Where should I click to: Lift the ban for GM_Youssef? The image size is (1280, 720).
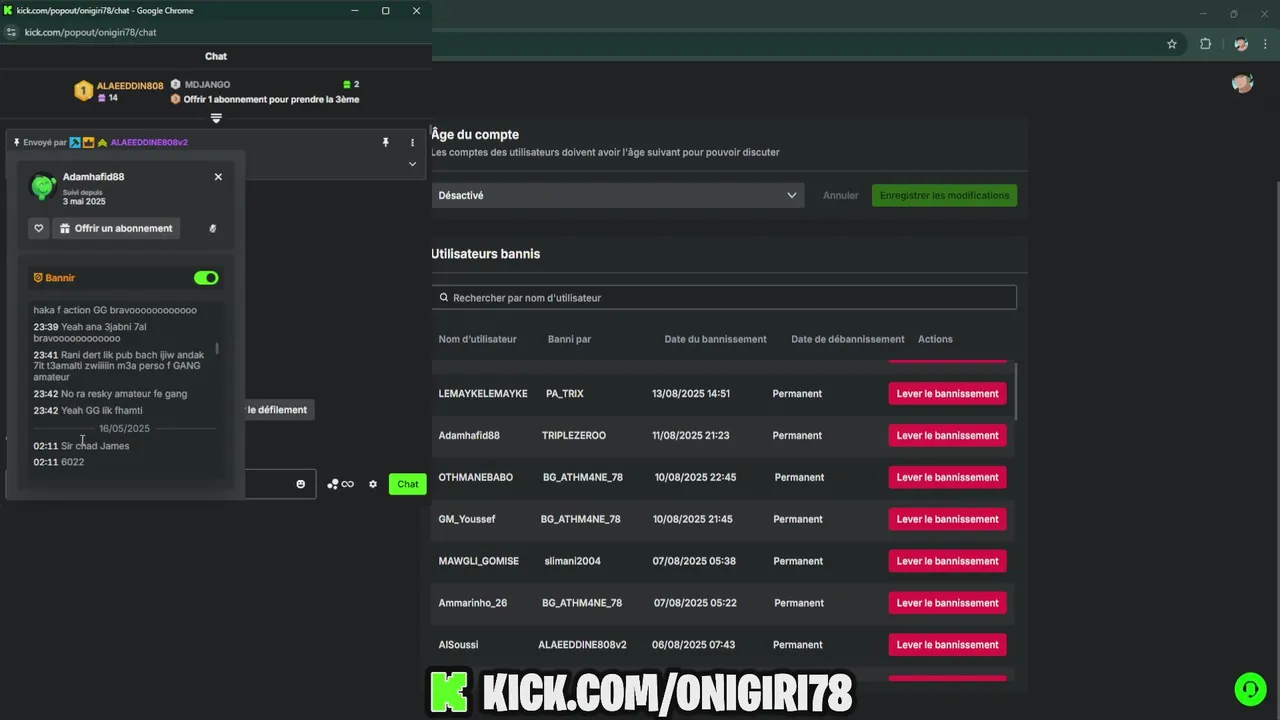(947, 520)
